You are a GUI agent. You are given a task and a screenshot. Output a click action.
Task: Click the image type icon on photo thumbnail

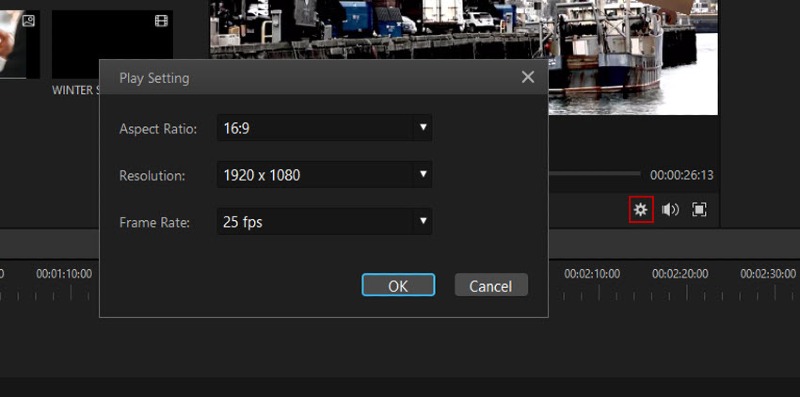tap(29, 21)
